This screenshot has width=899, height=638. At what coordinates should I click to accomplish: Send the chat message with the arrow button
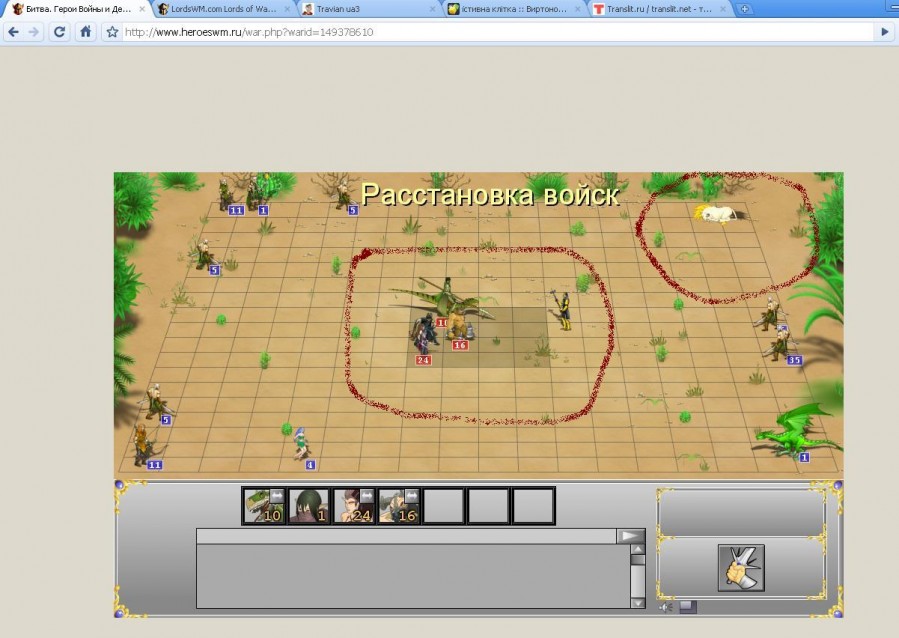631,536
